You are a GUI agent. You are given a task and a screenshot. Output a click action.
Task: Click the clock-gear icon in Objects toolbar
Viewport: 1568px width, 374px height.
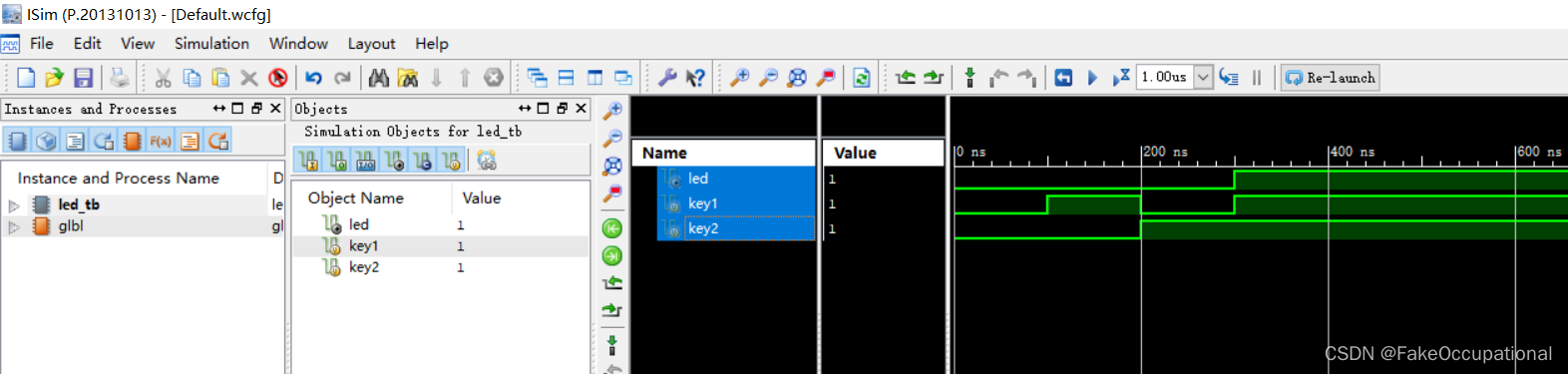tap(487, 161)
